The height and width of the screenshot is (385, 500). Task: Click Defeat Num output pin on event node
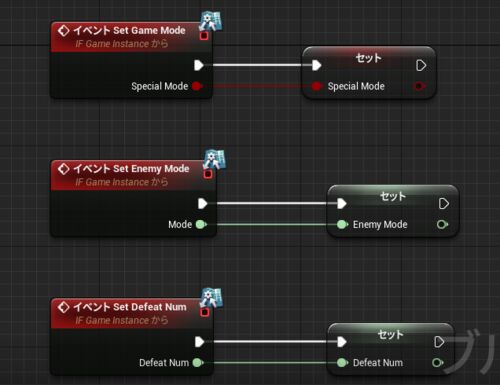click(198, 363)
